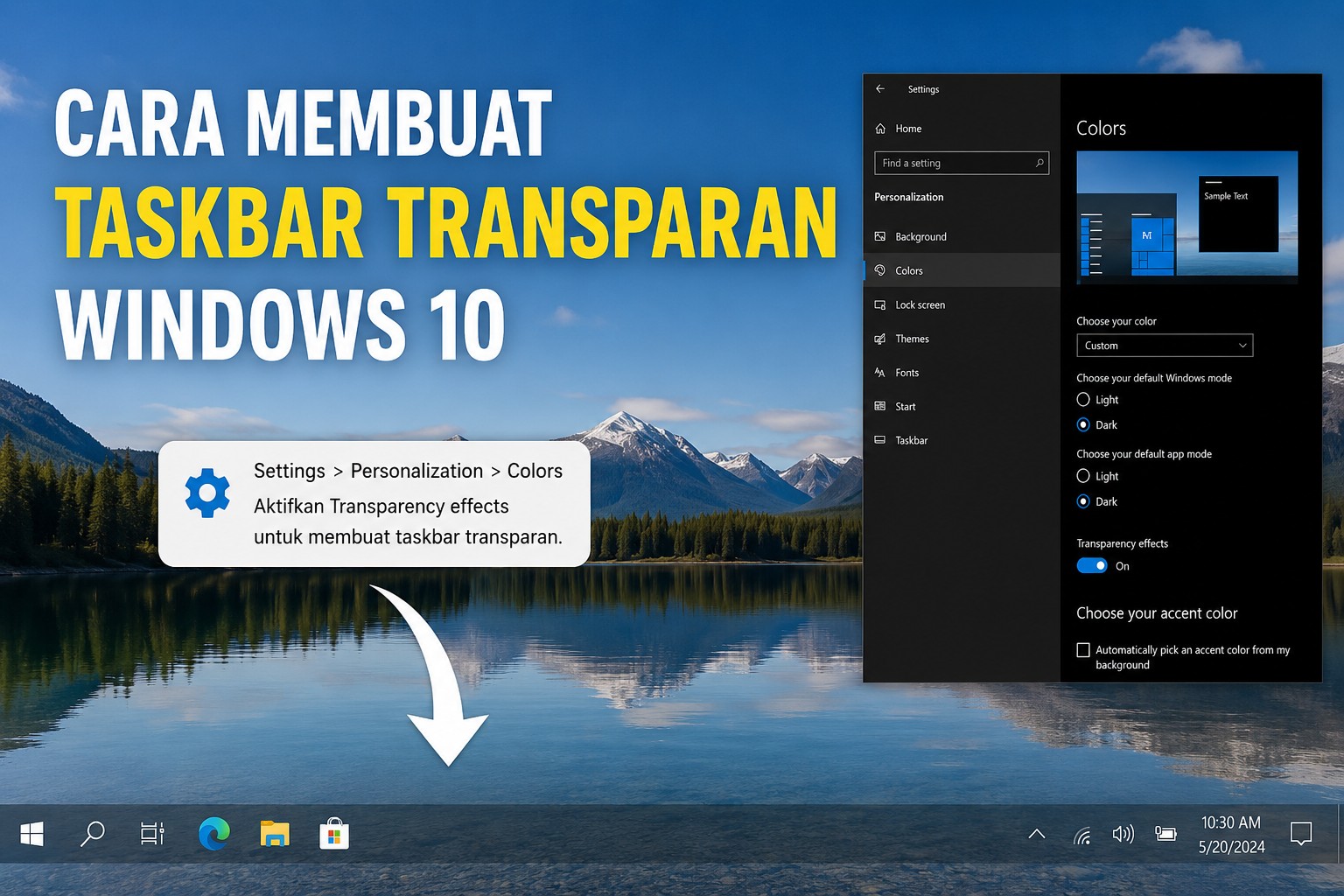
Task: Click the Lock screen icon
Action: 880,304
